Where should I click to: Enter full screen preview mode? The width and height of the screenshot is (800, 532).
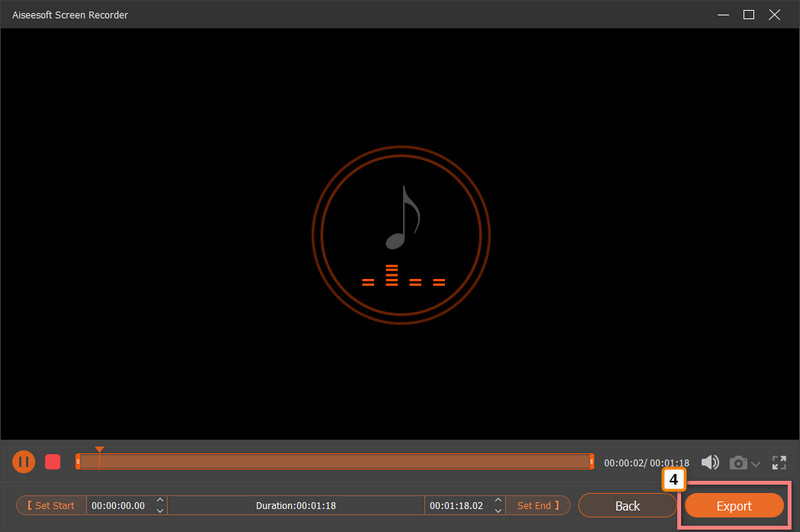pos(779,462)
